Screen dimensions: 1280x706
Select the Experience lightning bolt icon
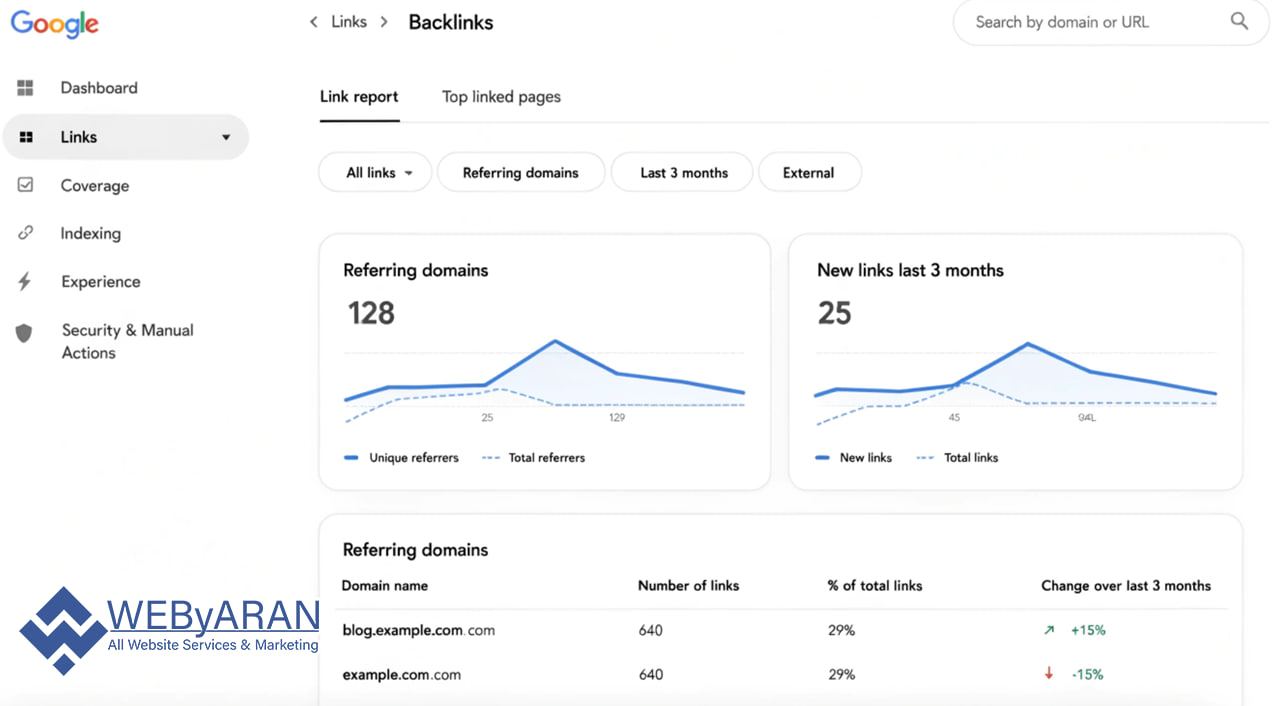[x=25, y=281]
